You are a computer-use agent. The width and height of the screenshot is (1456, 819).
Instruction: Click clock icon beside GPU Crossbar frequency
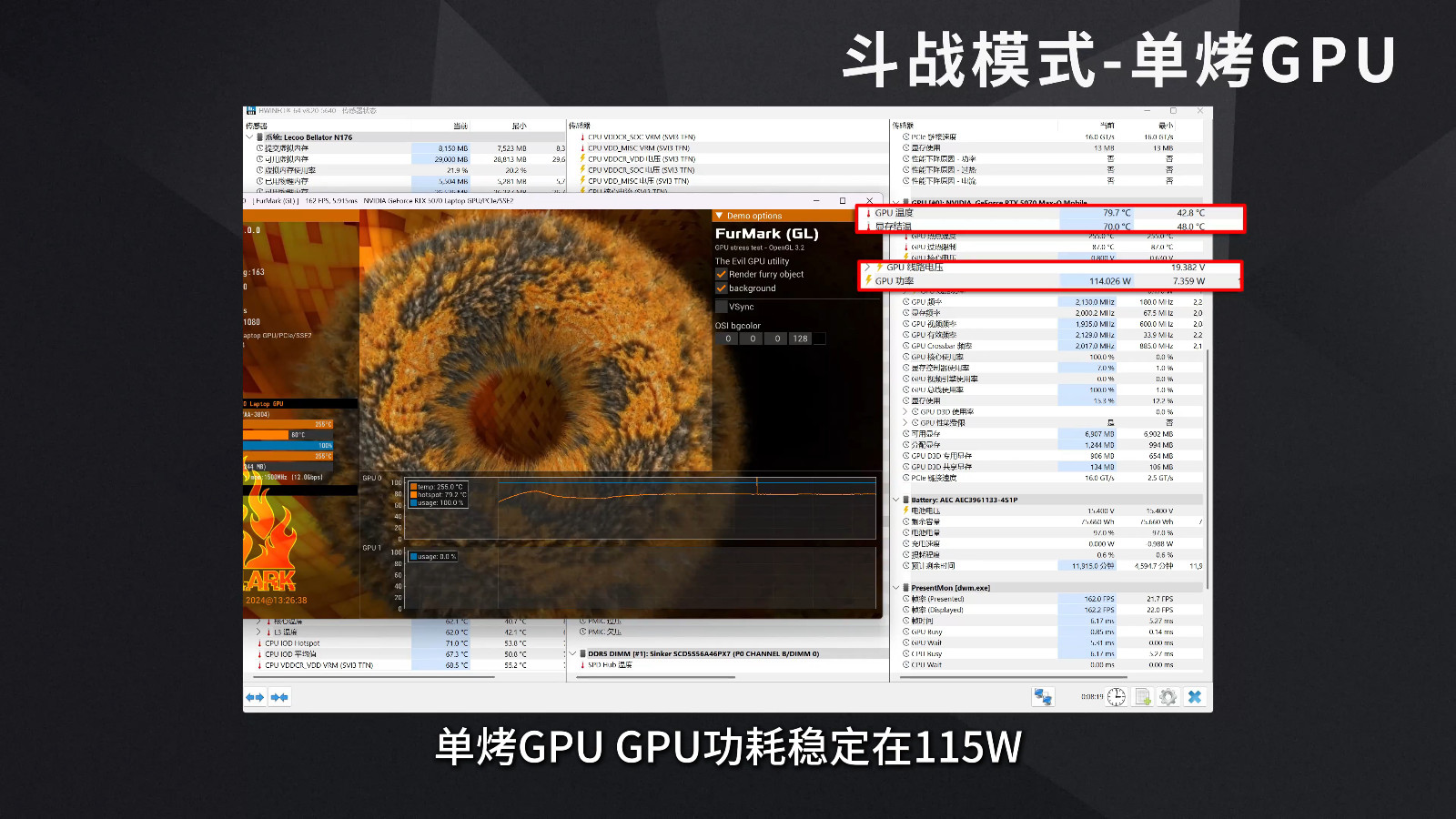pos(906,346)
